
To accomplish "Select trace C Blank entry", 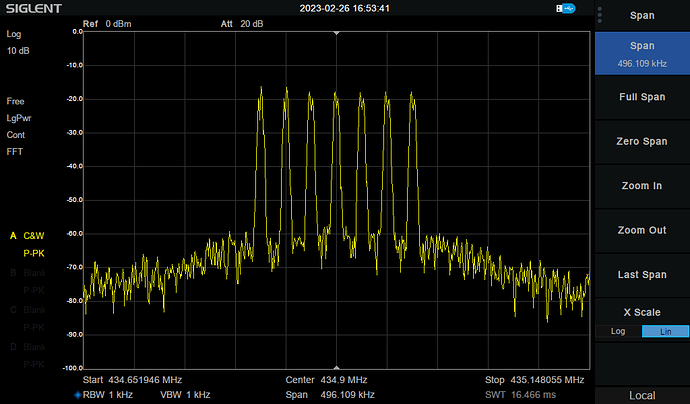I will coord(28,310).
